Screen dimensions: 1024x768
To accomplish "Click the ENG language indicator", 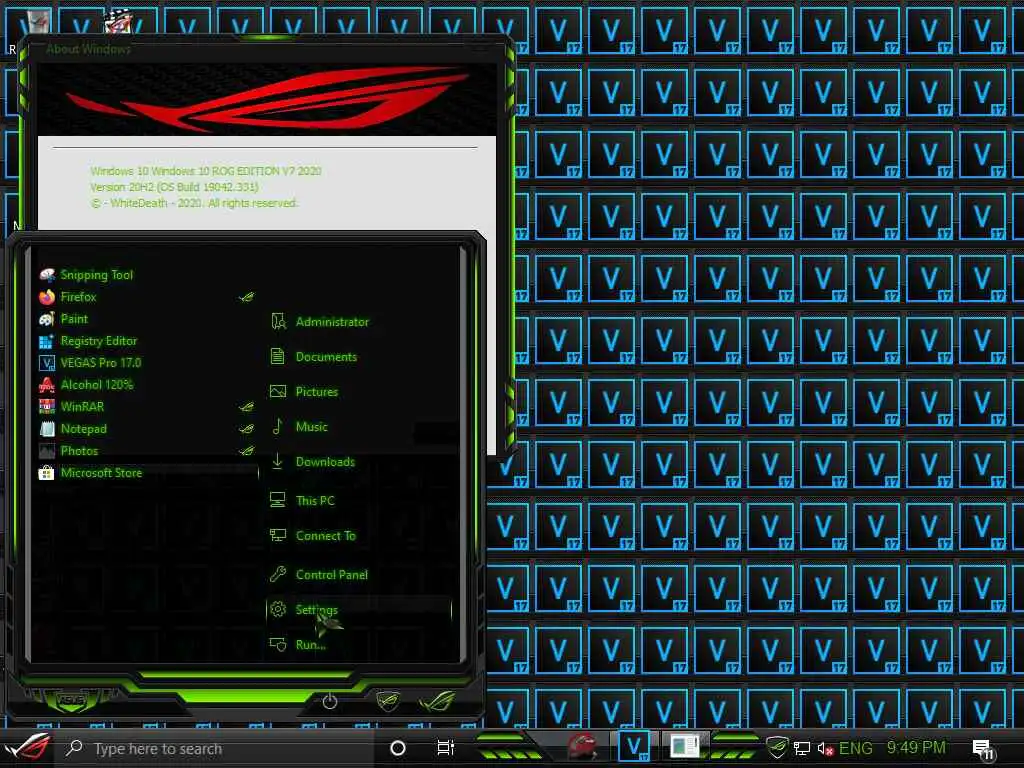I will 856,748.
